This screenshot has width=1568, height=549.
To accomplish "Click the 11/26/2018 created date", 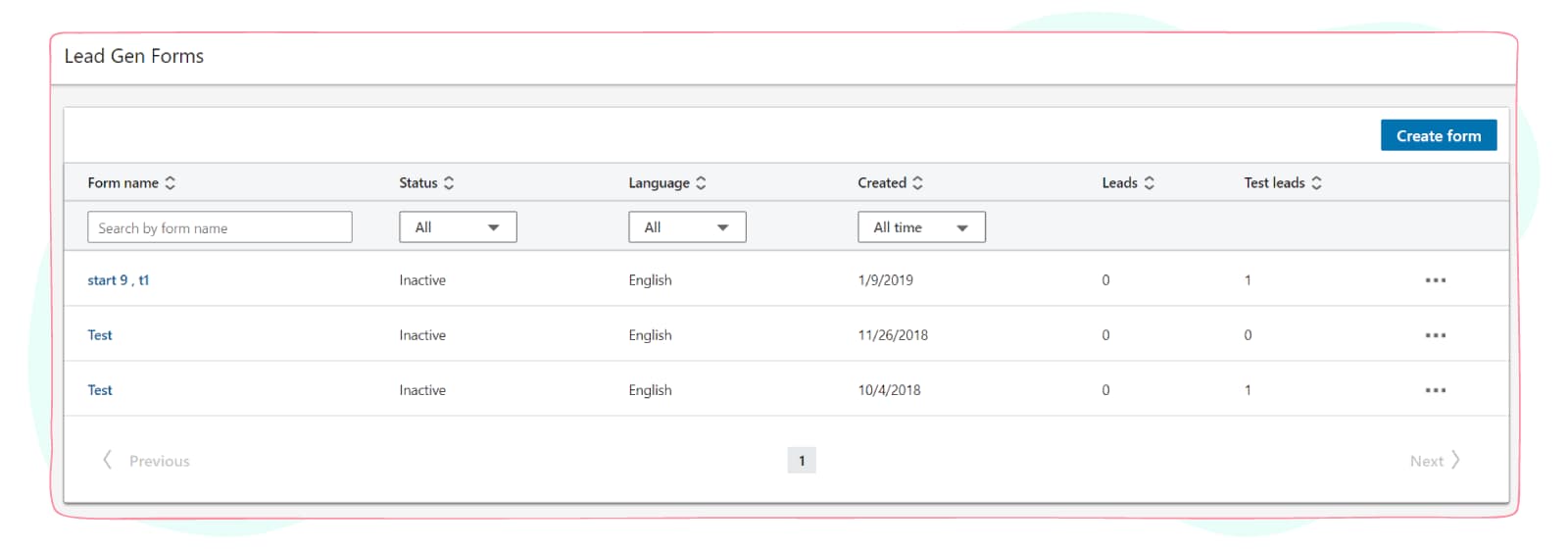I will tap(893, 335).
